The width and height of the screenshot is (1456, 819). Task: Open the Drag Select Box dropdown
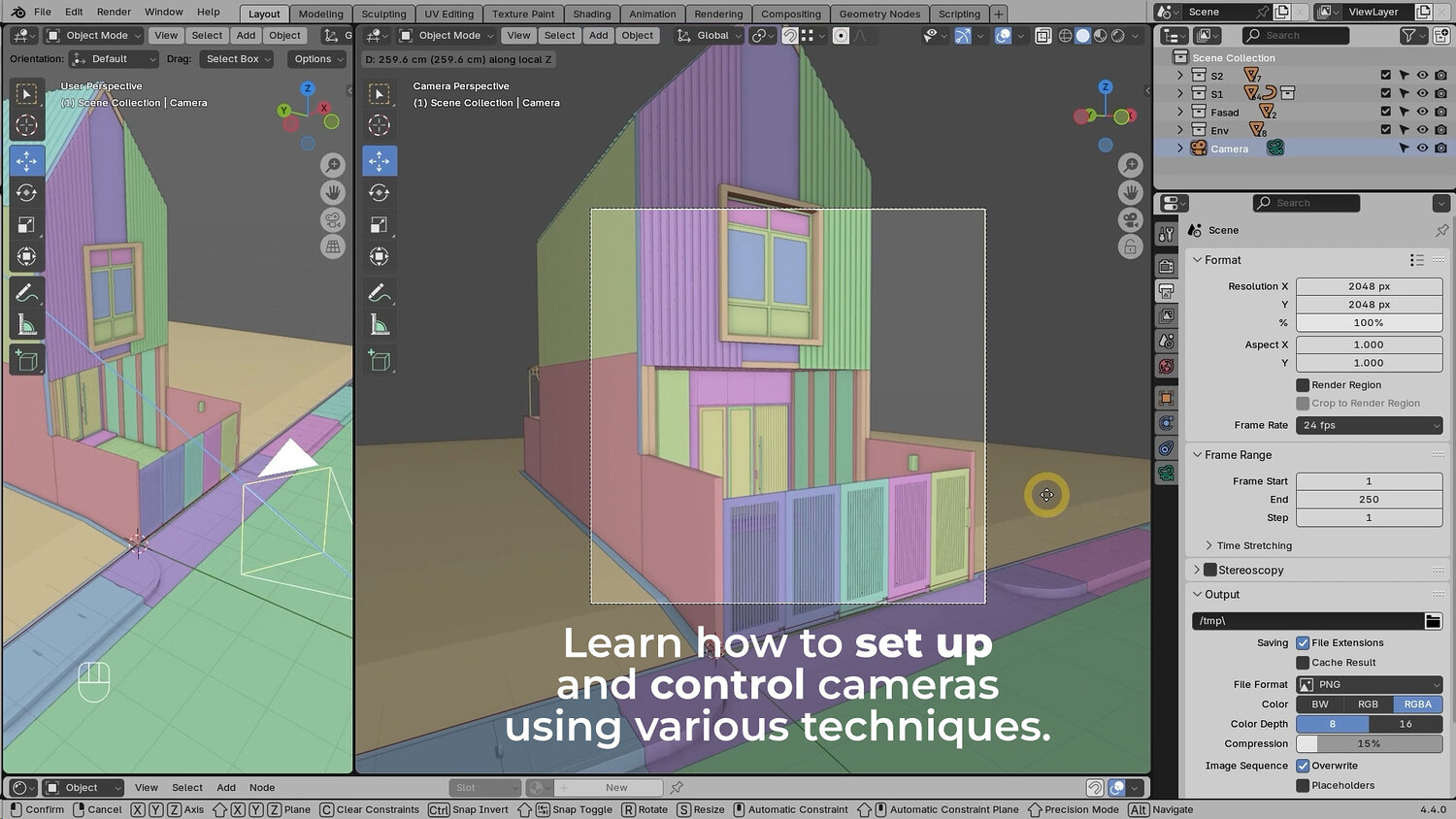(x=237, y=59)
